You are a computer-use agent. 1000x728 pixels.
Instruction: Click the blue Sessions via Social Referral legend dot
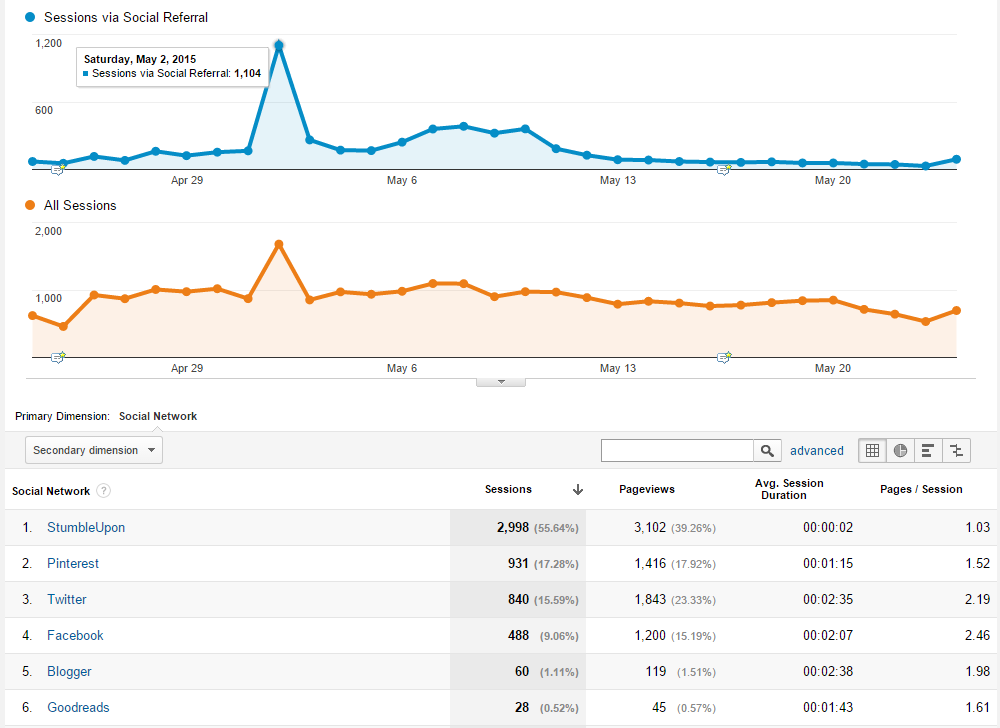pyautogui.click(x=30, y=17)
